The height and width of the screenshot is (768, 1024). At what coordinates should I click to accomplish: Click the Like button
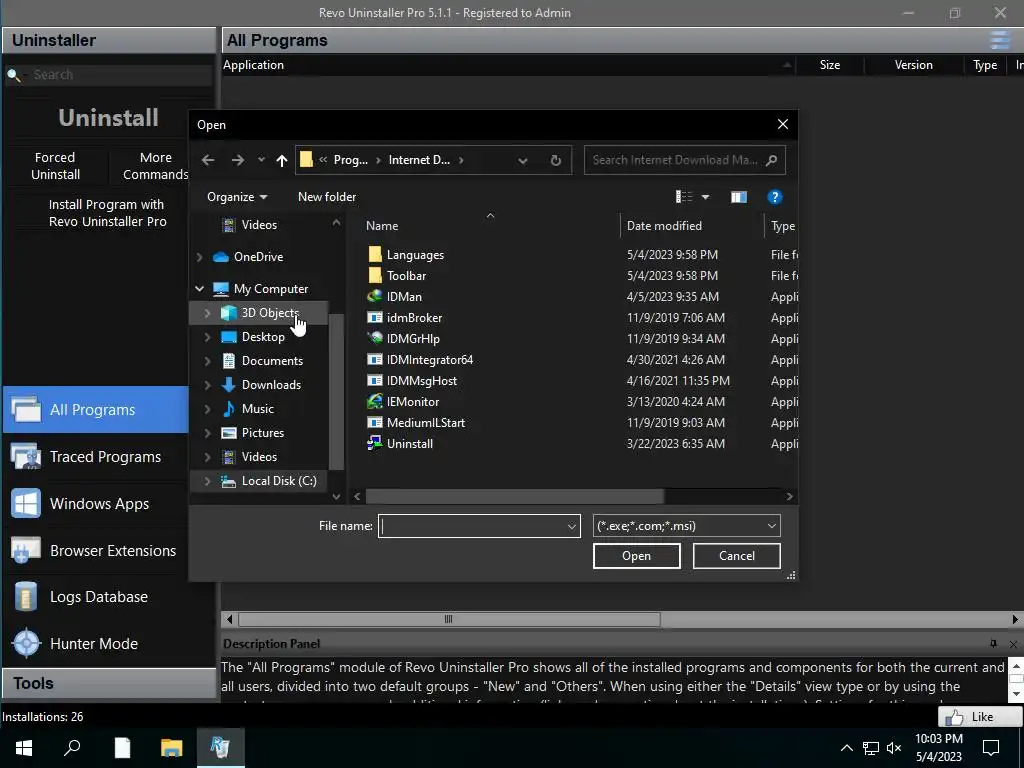(980, 716)
